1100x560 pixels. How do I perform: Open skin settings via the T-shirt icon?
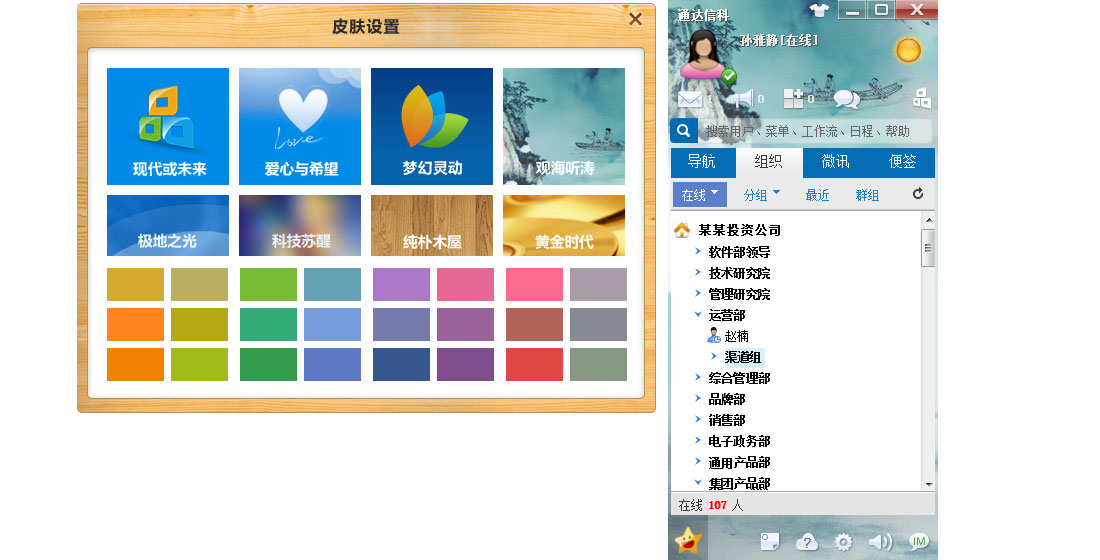click(x=819, y=10)
